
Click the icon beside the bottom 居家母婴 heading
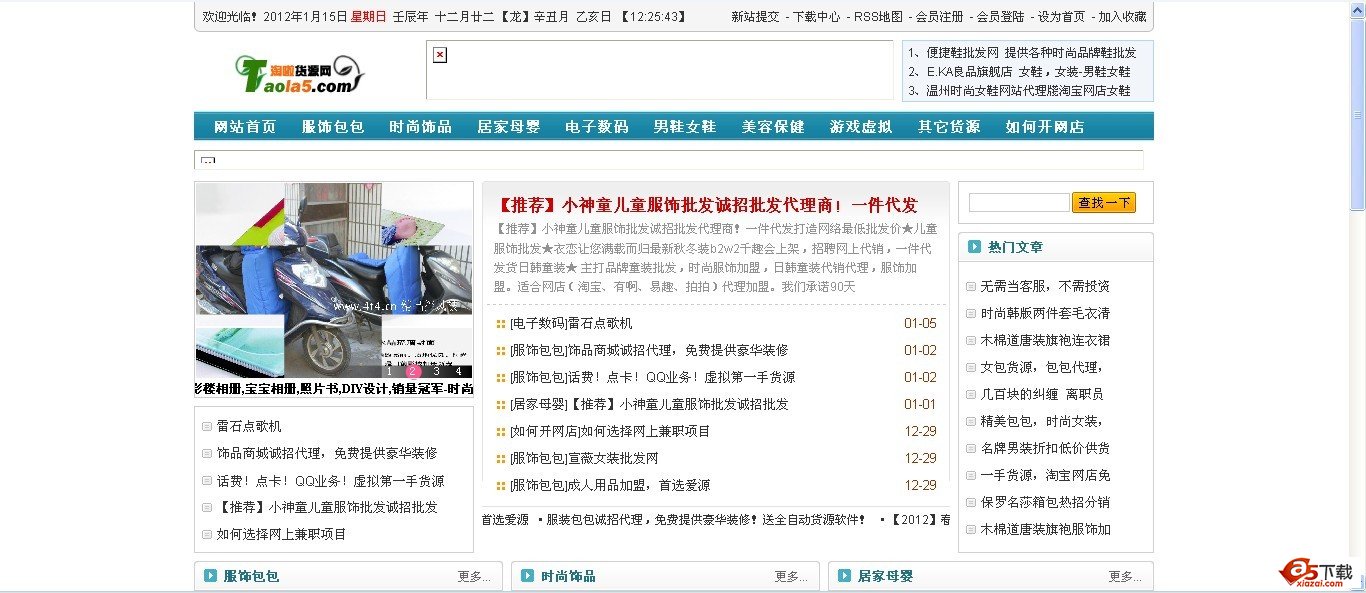[844, 576]
